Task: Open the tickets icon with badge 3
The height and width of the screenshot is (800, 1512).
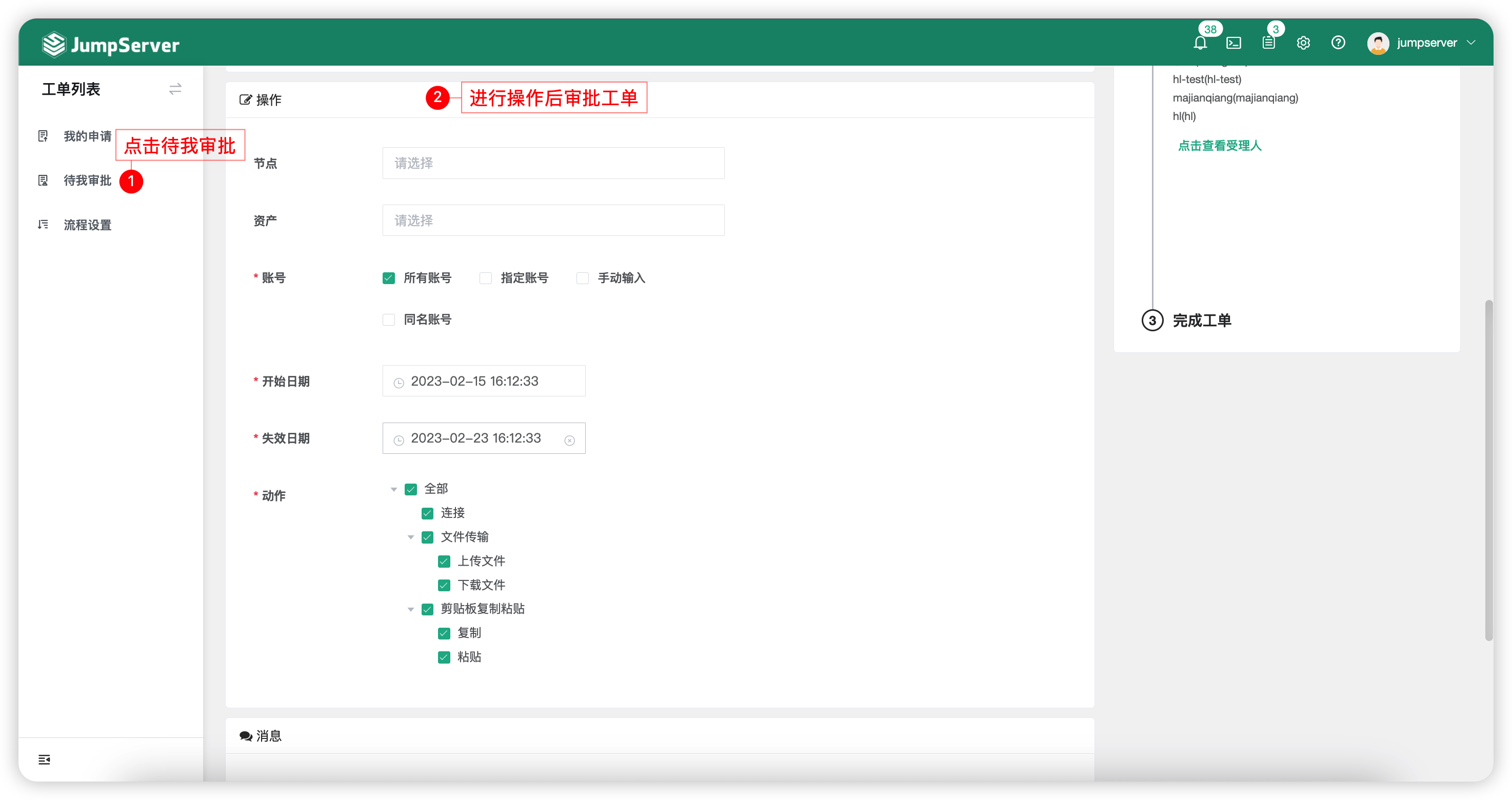Action: pyautogui.click(x=1268, y=43)
